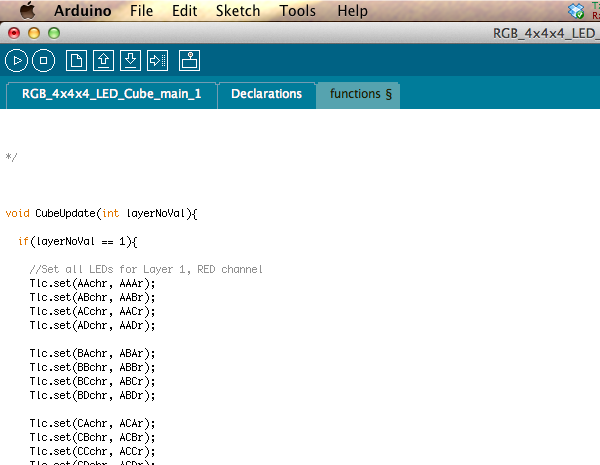Click the Verify (play) button in the toolbar

pos(16,60)
